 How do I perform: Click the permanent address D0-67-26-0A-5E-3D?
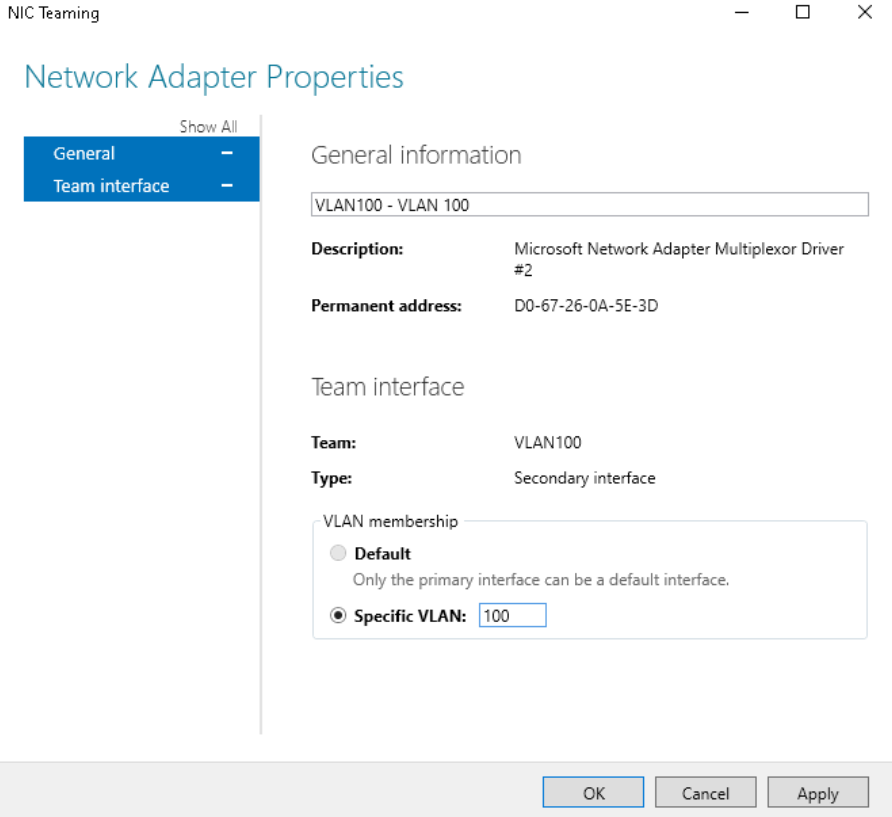point(586,306)
